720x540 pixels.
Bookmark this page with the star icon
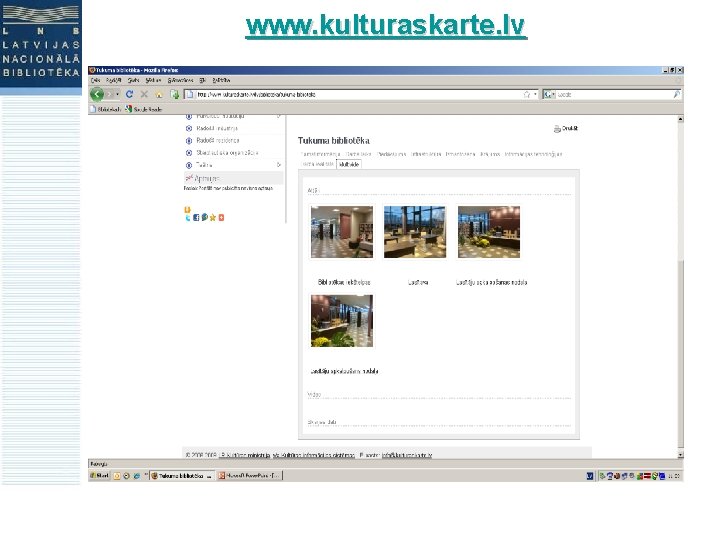527,95
